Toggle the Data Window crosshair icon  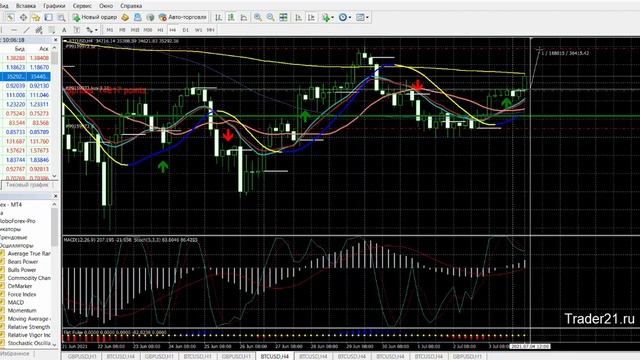pos(23,17)
